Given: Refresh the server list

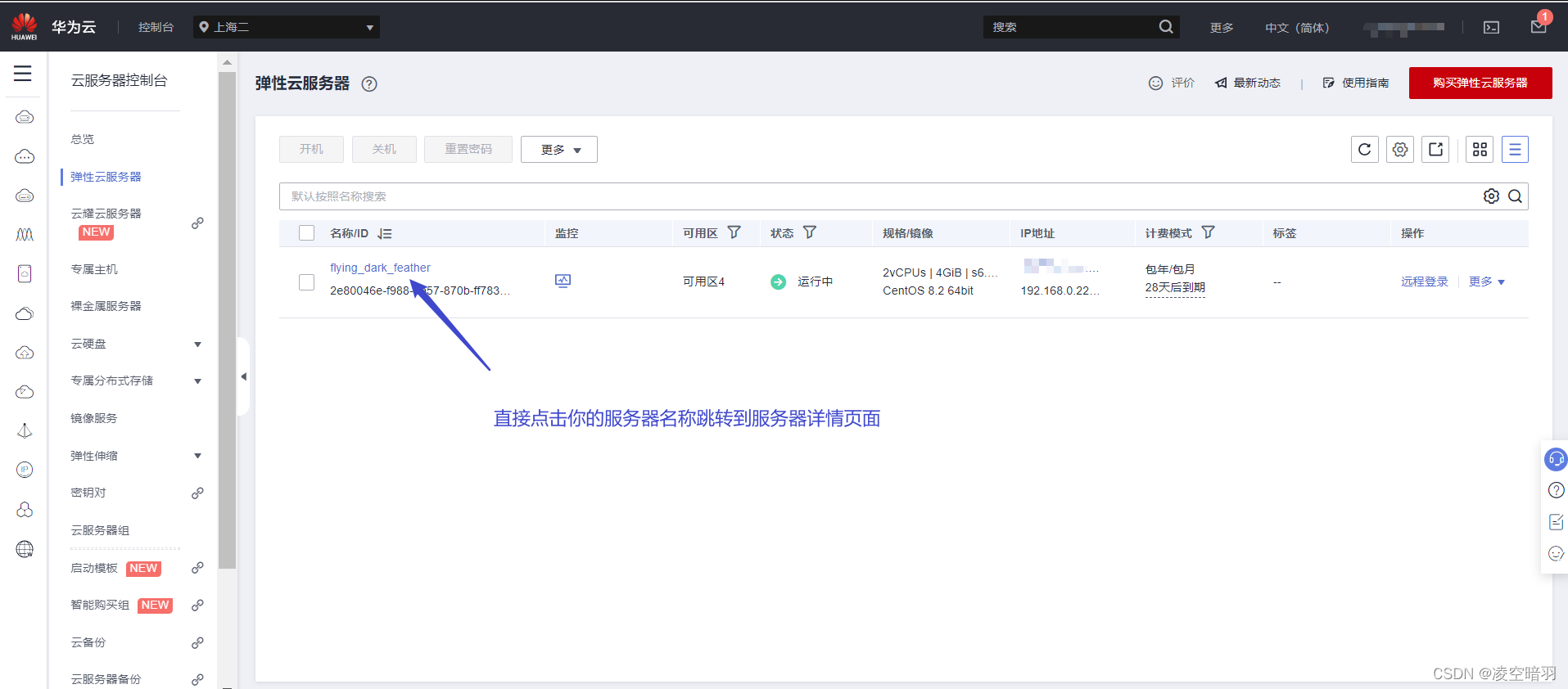Looking at the screenshot, I should [x=1365, y=150].
